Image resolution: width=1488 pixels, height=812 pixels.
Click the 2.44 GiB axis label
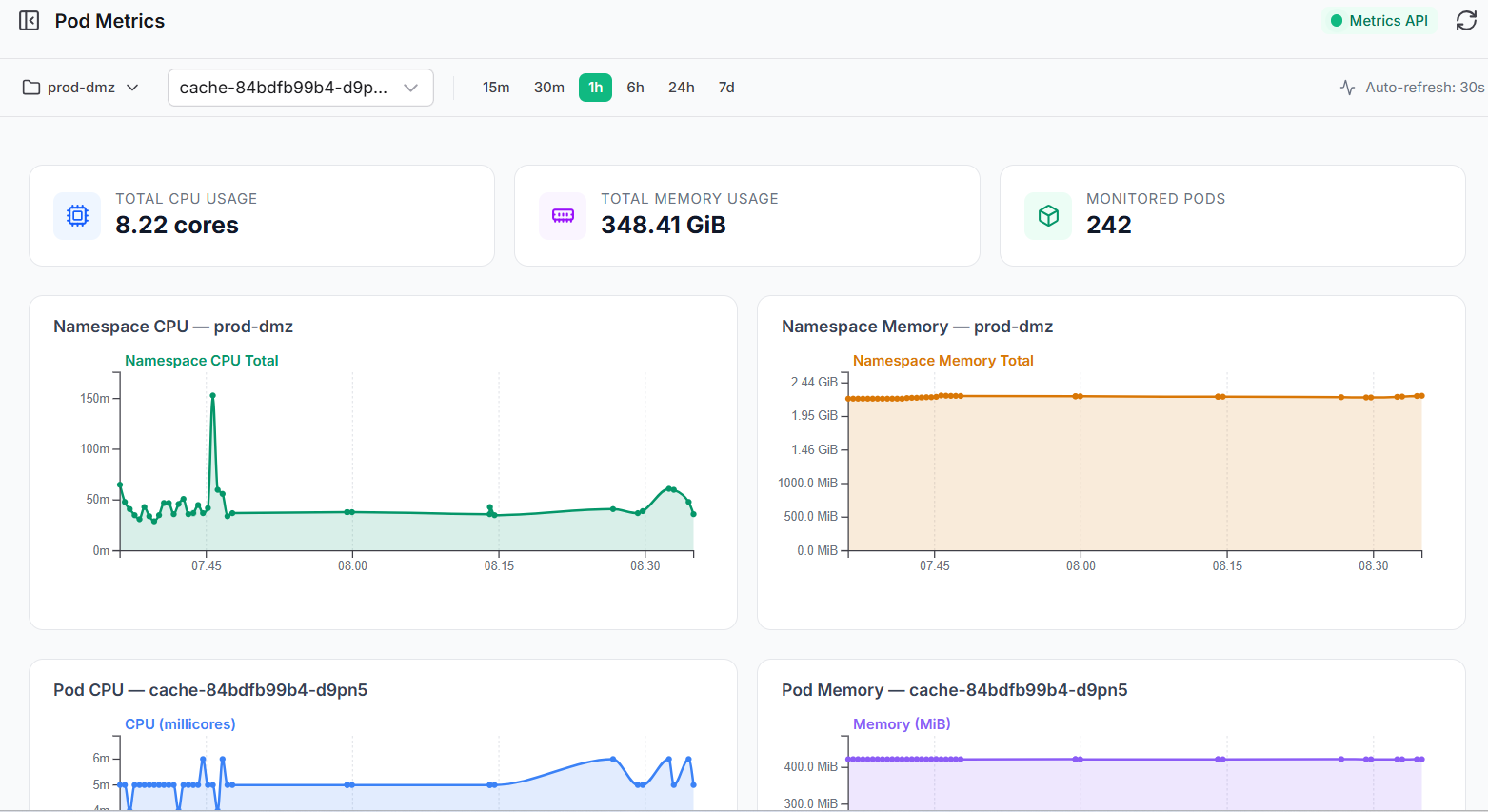click(x=814, y=383)
